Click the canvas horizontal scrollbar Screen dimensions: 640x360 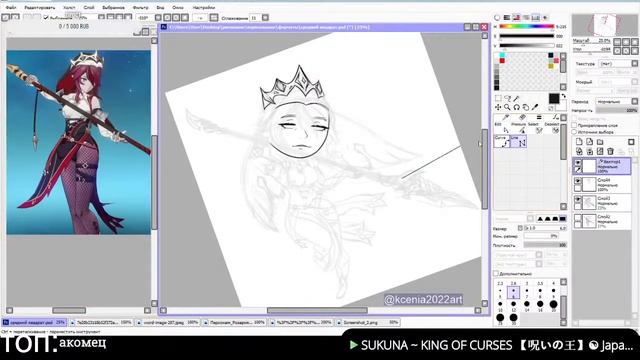pyautogui.click(x=317, y=311)
